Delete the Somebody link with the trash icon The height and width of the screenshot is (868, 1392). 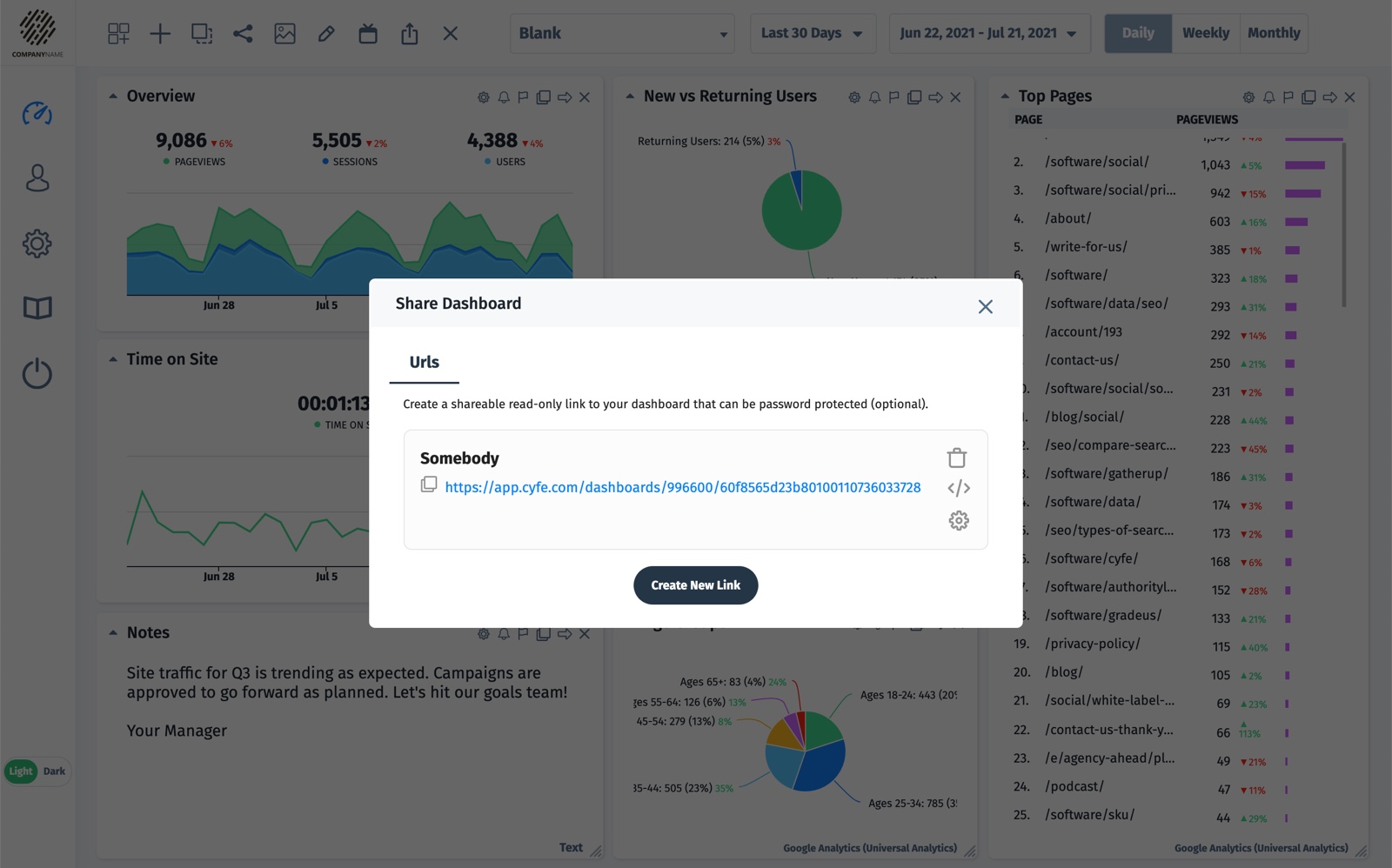pos(958,457)
